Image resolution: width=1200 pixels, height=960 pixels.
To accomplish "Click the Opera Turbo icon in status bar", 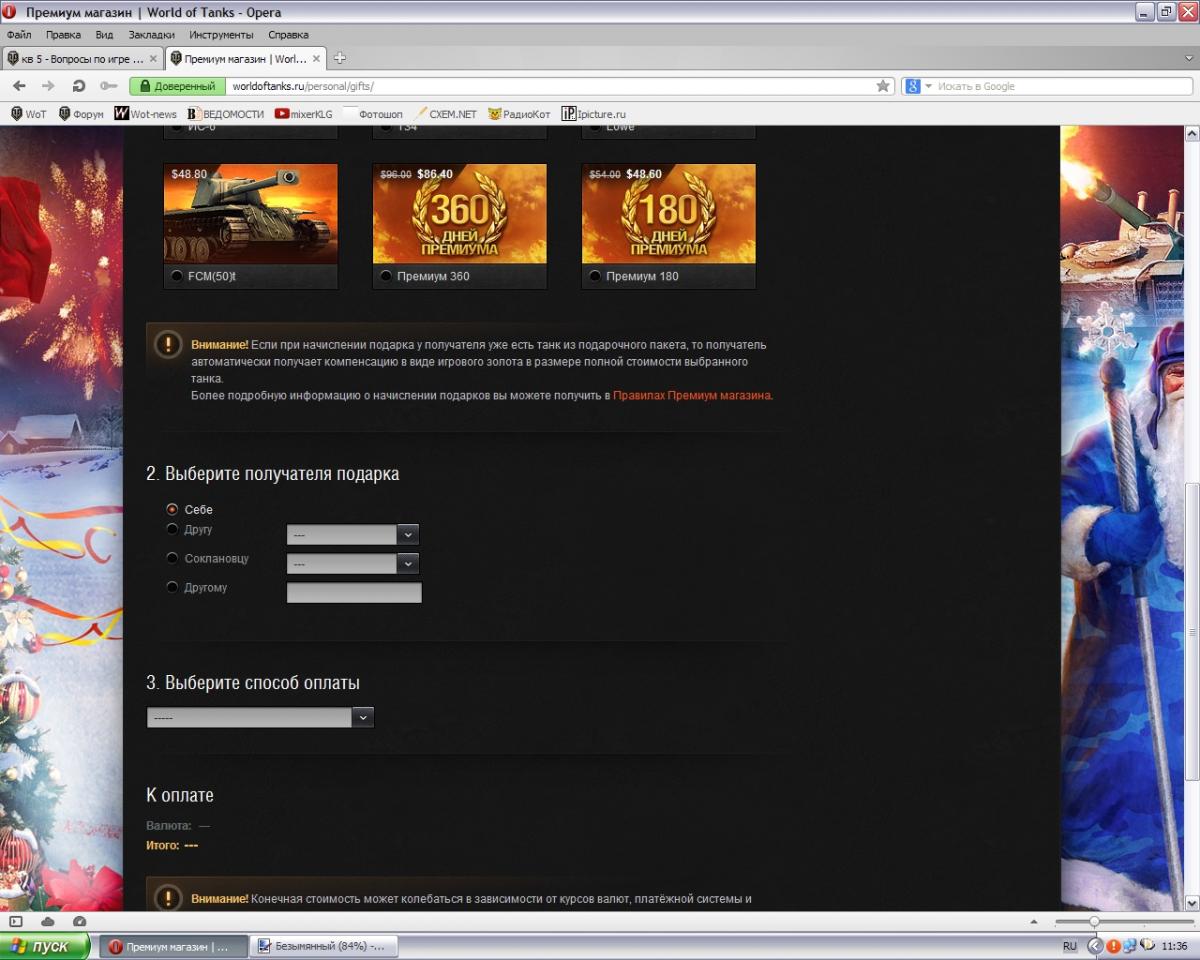I will tap(80, 921).
